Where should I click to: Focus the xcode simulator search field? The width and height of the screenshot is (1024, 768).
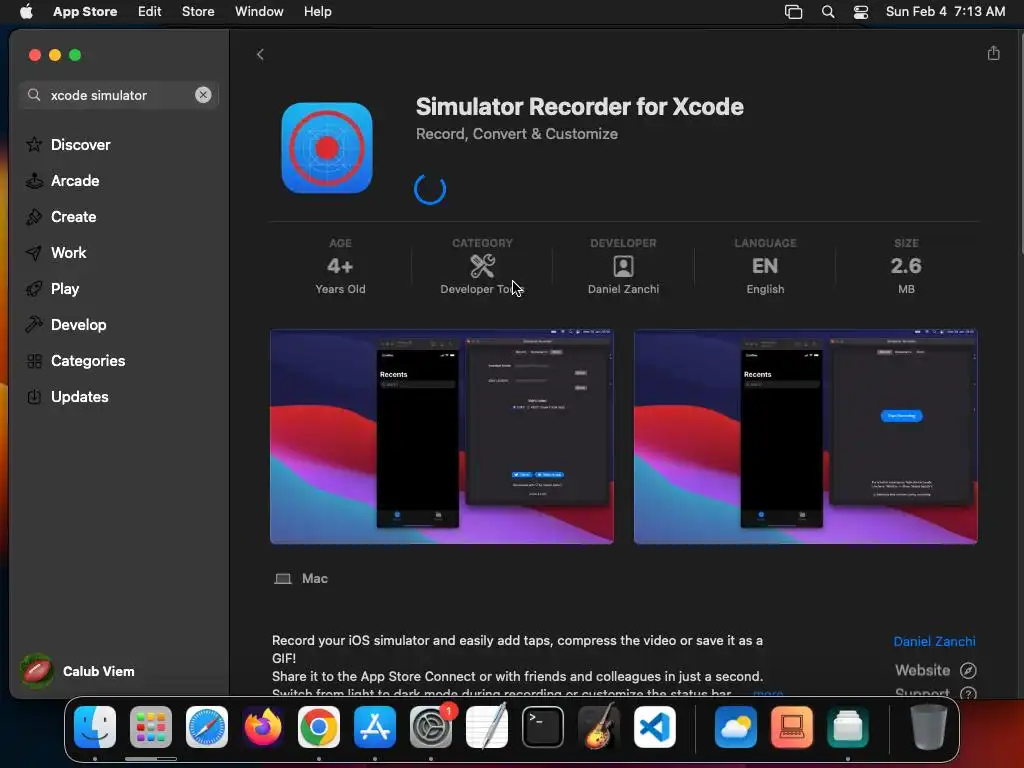coord(118,95)
